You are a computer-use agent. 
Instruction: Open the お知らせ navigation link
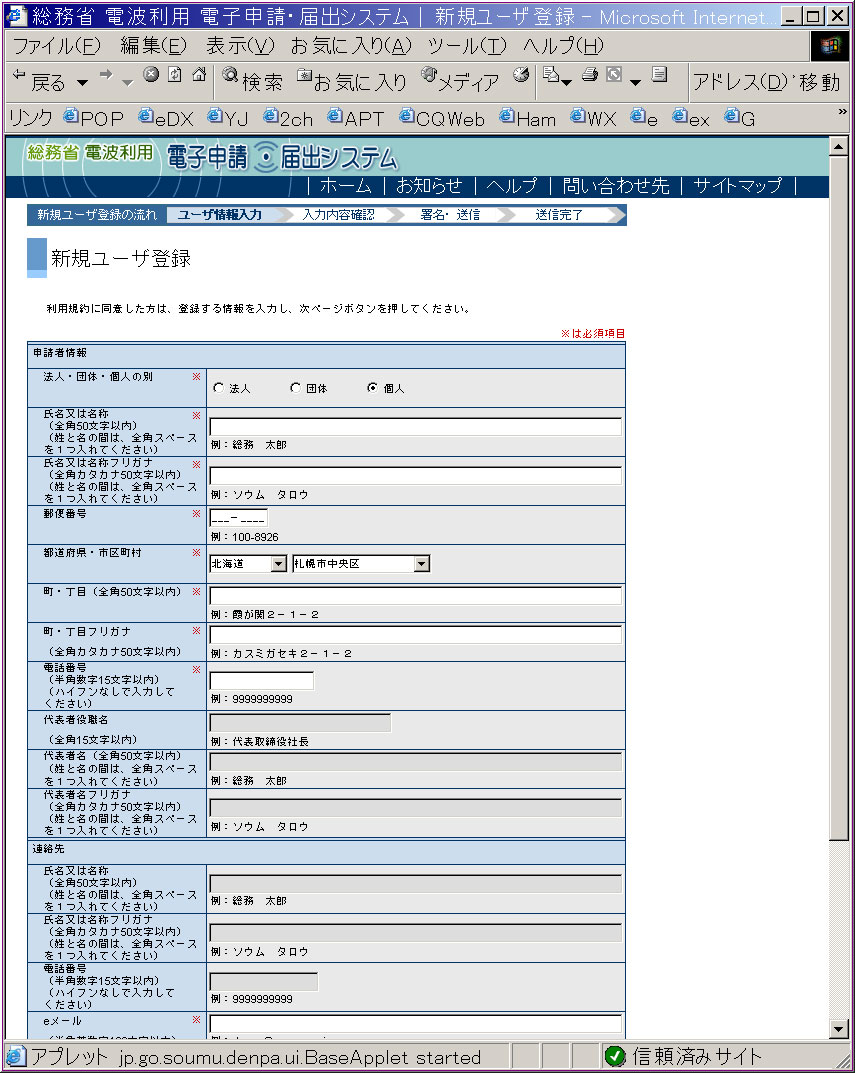[429, 185]
